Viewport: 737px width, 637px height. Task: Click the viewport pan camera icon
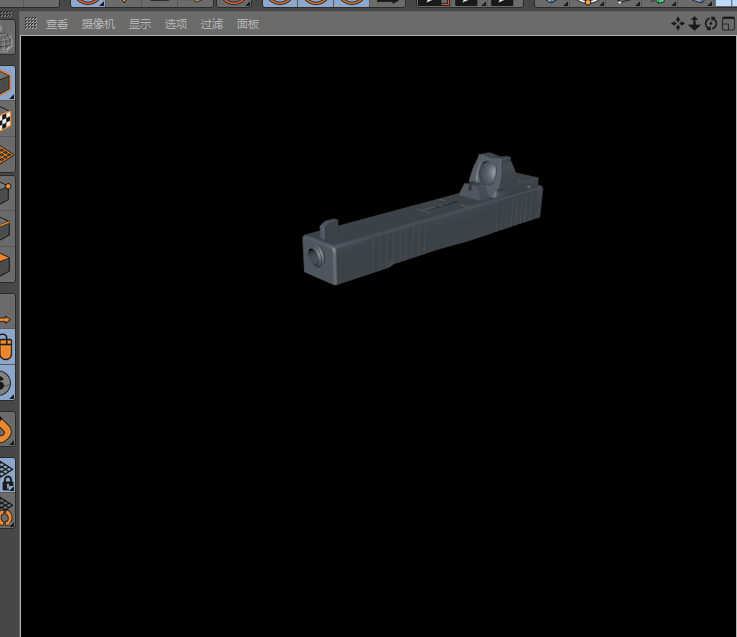click(x=678, y=23)
